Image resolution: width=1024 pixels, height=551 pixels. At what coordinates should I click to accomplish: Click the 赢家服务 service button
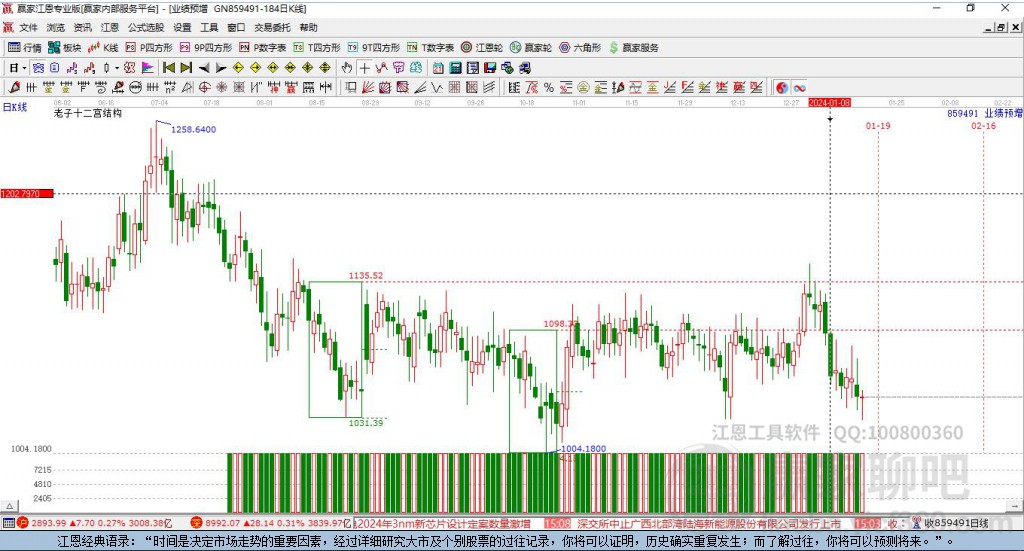pyautogui.click(x=633, y=47)
